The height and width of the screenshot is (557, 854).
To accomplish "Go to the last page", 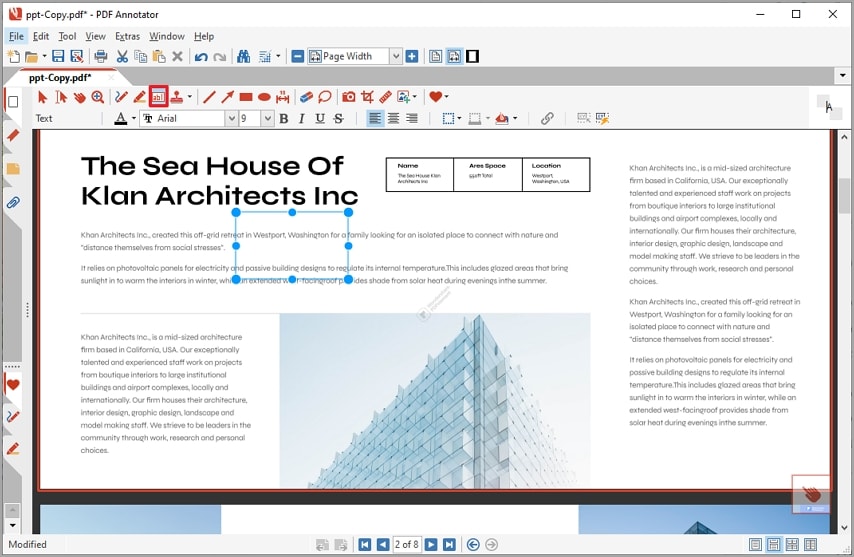I will (449, 544).
